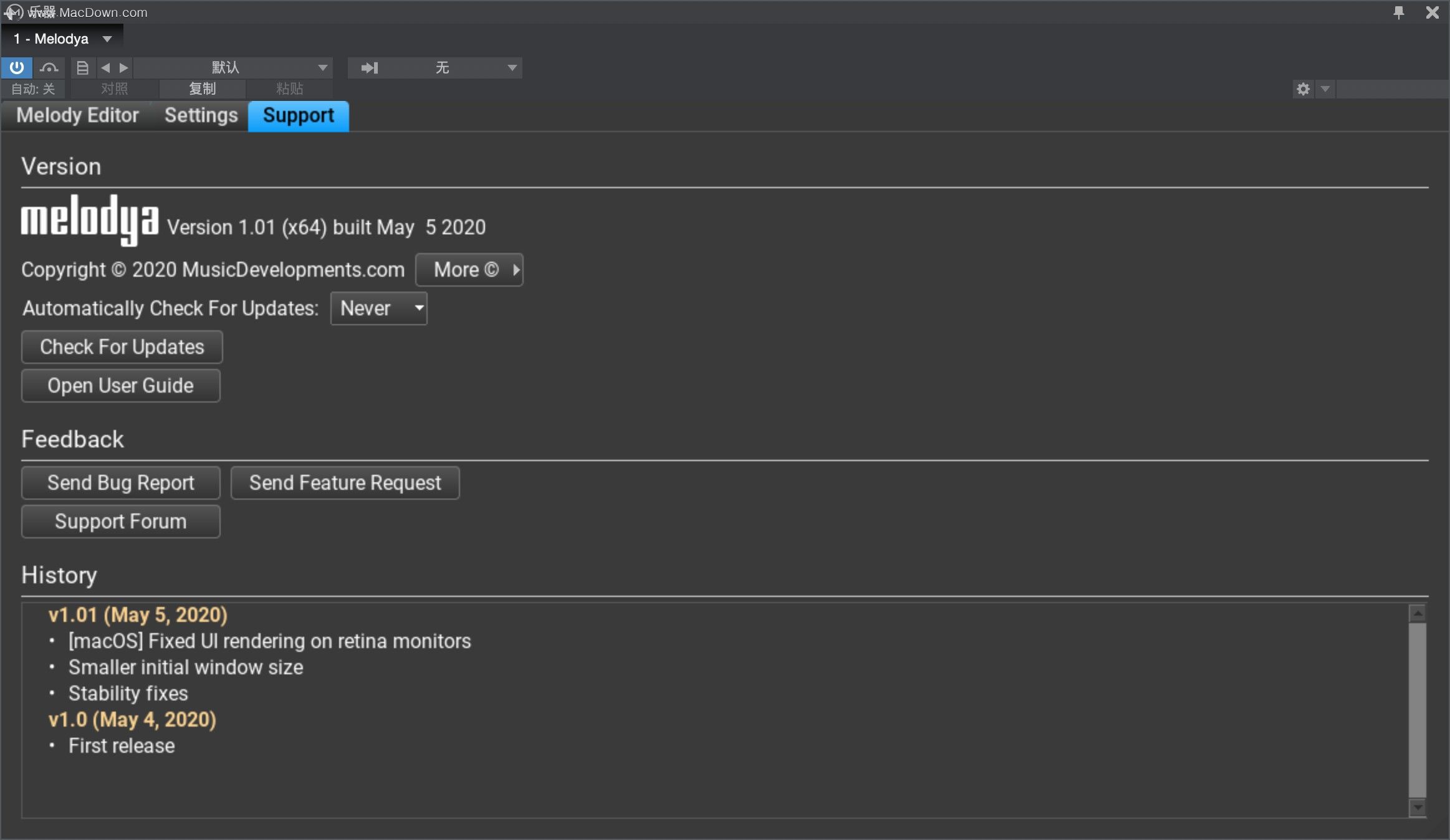1450x840 pixels.
Task: Click the power/activate toggle icon
Action: pos(17,67)
